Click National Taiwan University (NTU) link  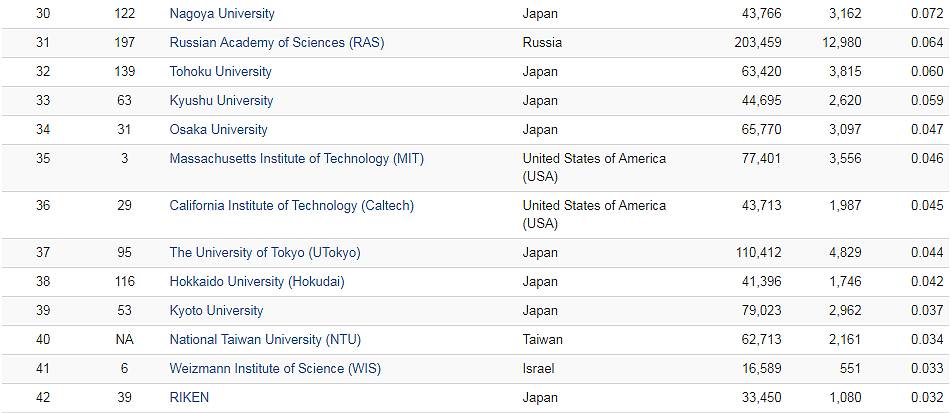[260, 340]
